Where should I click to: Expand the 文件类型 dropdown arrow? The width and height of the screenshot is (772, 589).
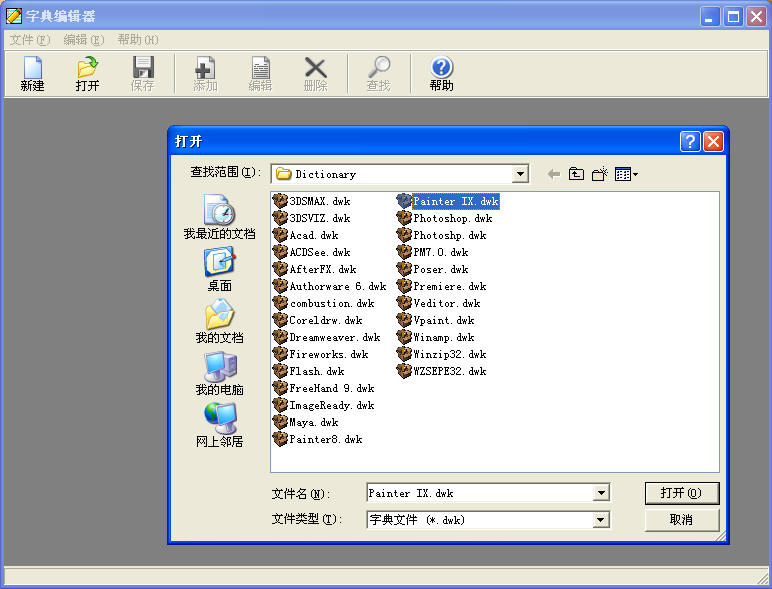tap(601, 520)
